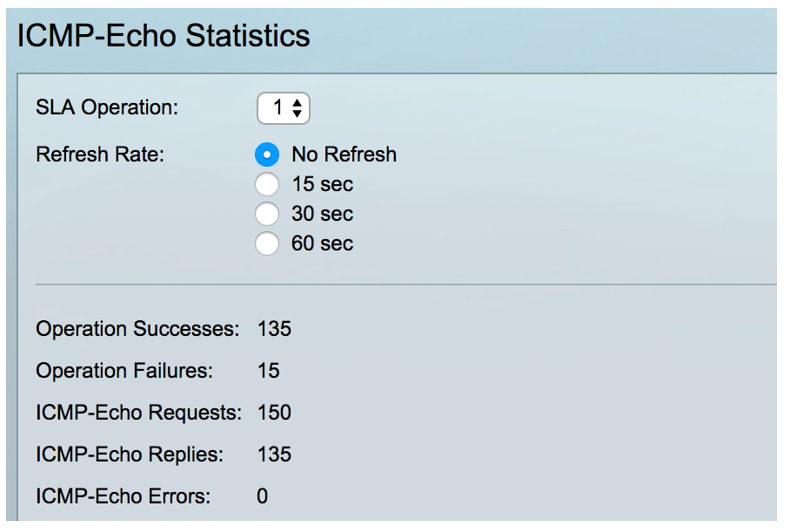Click the gray left border strip
787x528 pixels.
[8, 300]
